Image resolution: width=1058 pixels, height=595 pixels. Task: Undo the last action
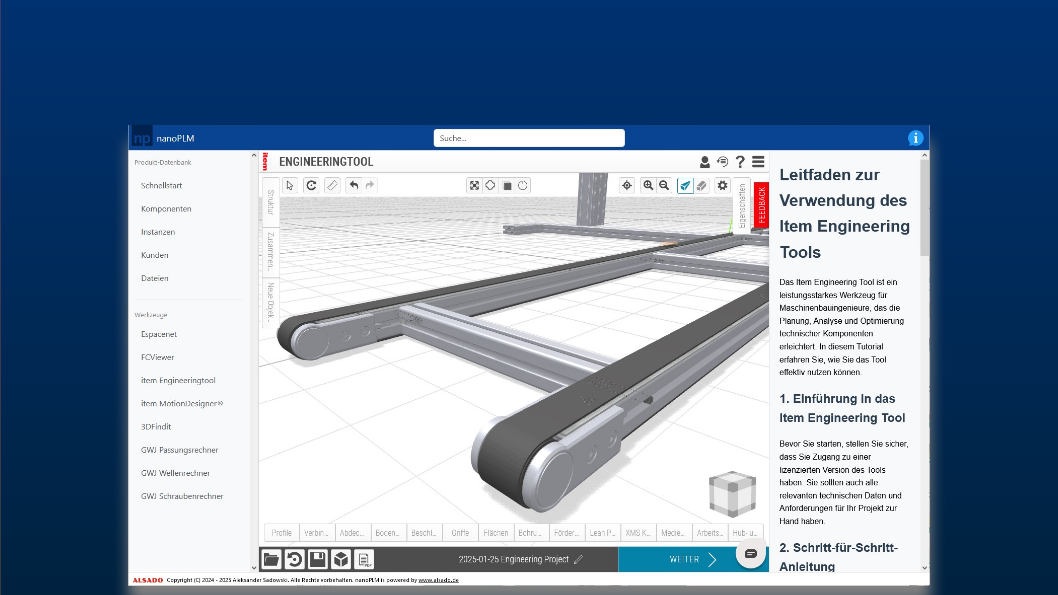click(354, 185)
